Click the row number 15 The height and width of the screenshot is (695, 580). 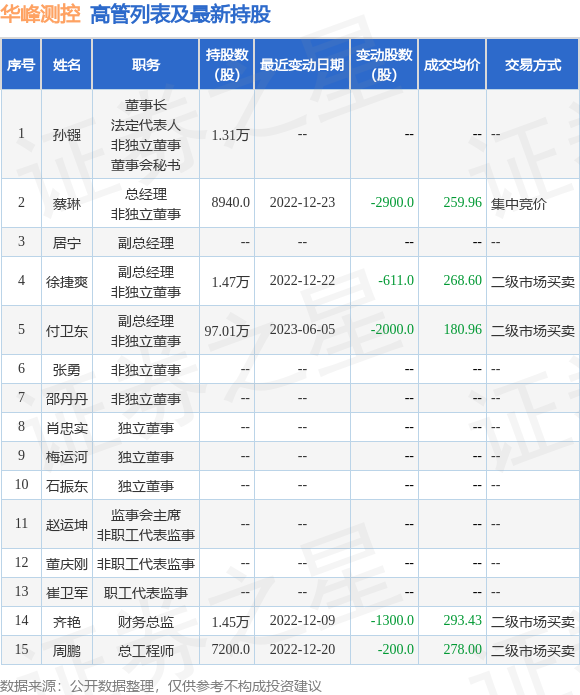click(21, 649)
